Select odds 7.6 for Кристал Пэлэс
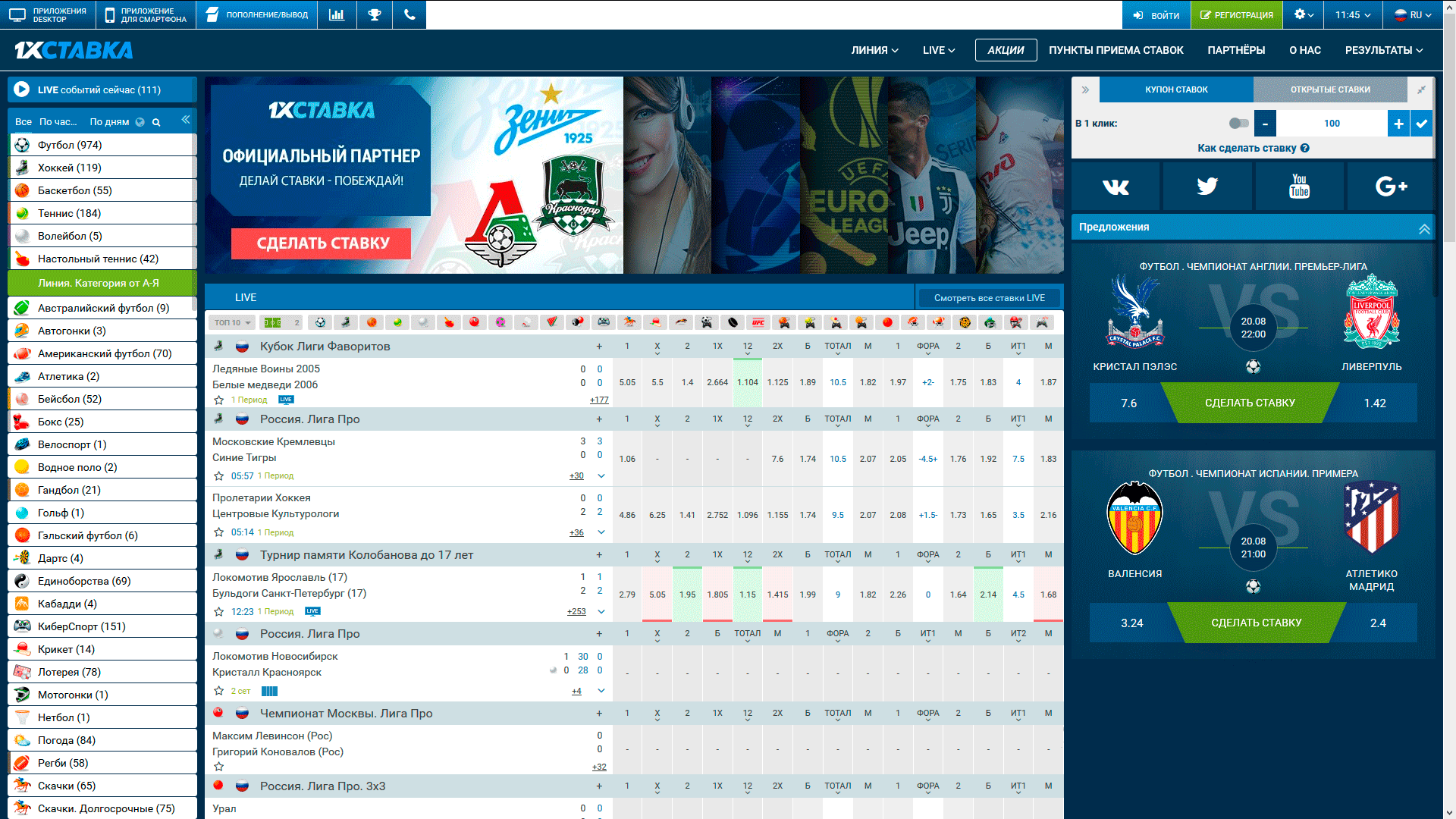The width and height of the screenshot is (1456, 819). [1128, 403]
